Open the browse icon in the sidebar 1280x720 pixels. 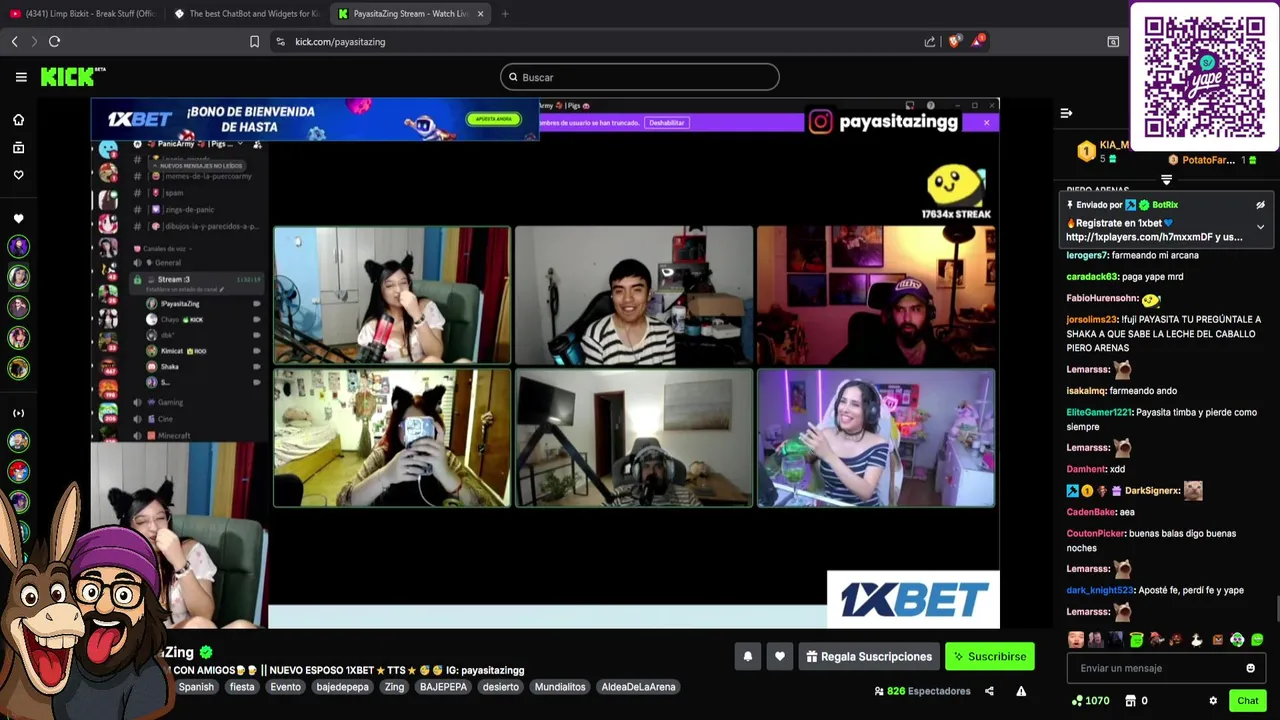18,148
